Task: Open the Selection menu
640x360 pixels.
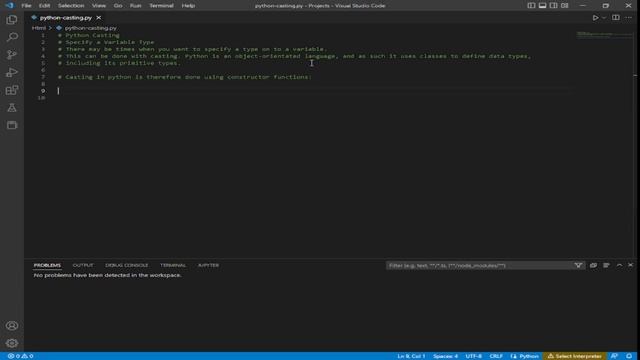Action: click(x=71, y=6)
